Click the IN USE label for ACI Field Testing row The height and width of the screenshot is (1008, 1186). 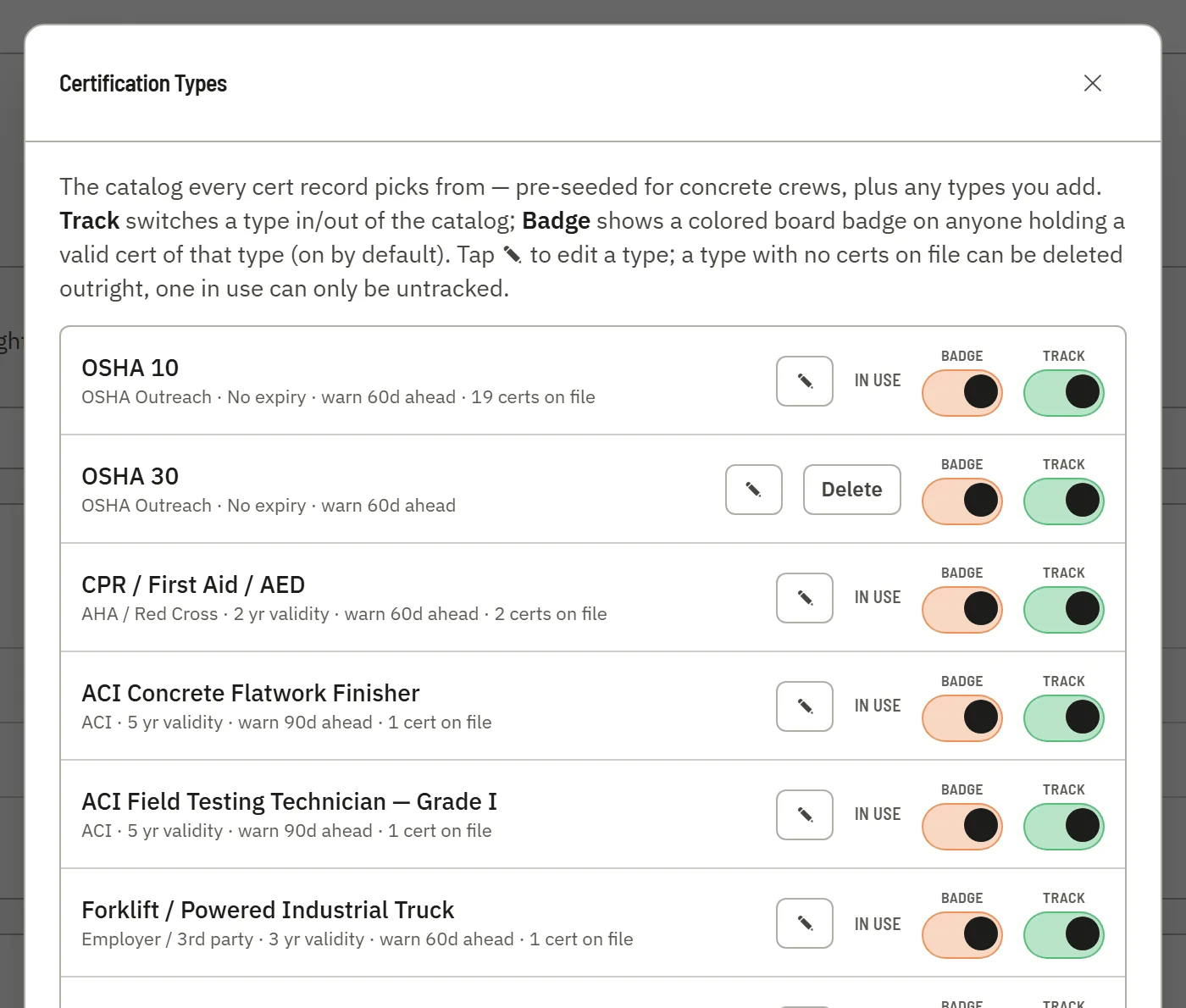coord(878,815)
